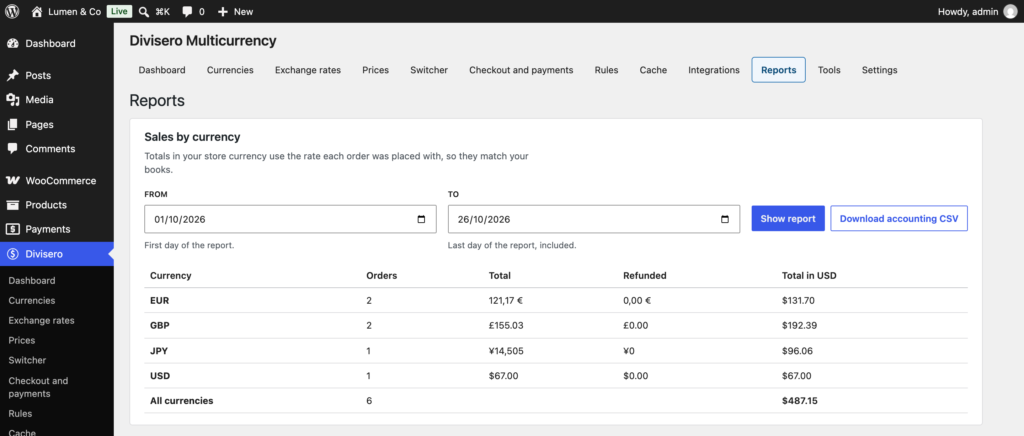The image size is (1024, 436).
Task: Switch to the Currencies tab
Action: click(x=230, y=70)
